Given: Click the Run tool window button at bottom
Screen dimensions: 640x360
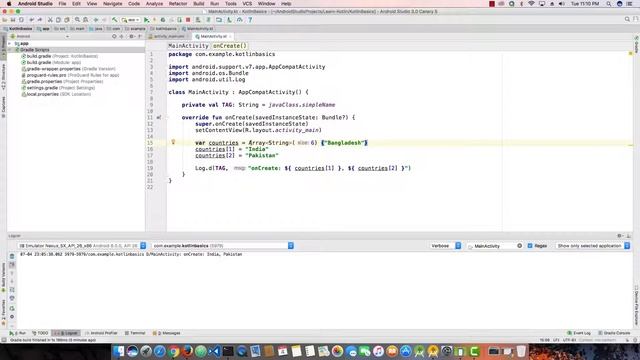Looking at the screenshot, I should click(18, 333).
